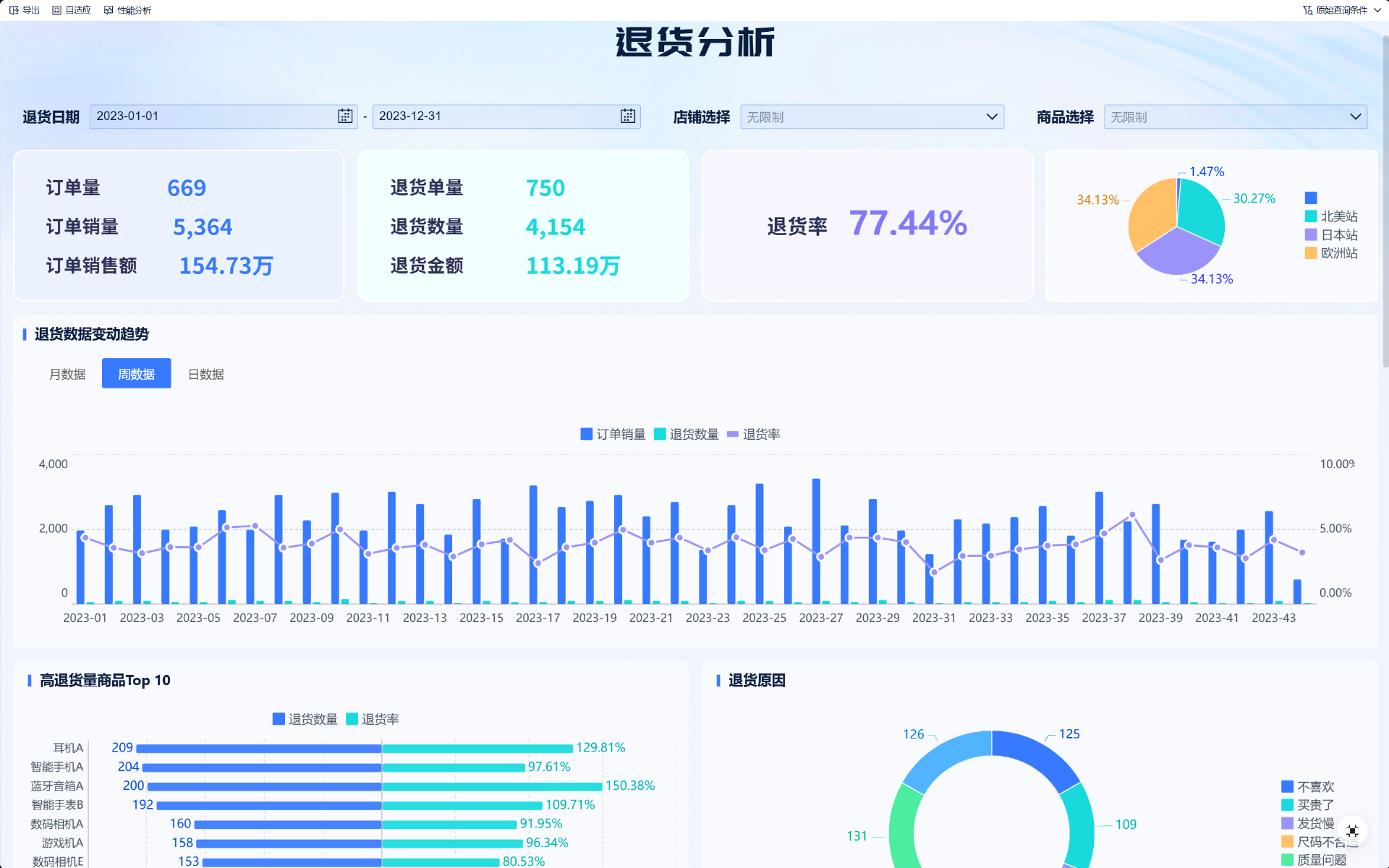Expand the 店铺选择 dropdown
The width and height of the screenshot is (1389, 868).
coord(992,117)
